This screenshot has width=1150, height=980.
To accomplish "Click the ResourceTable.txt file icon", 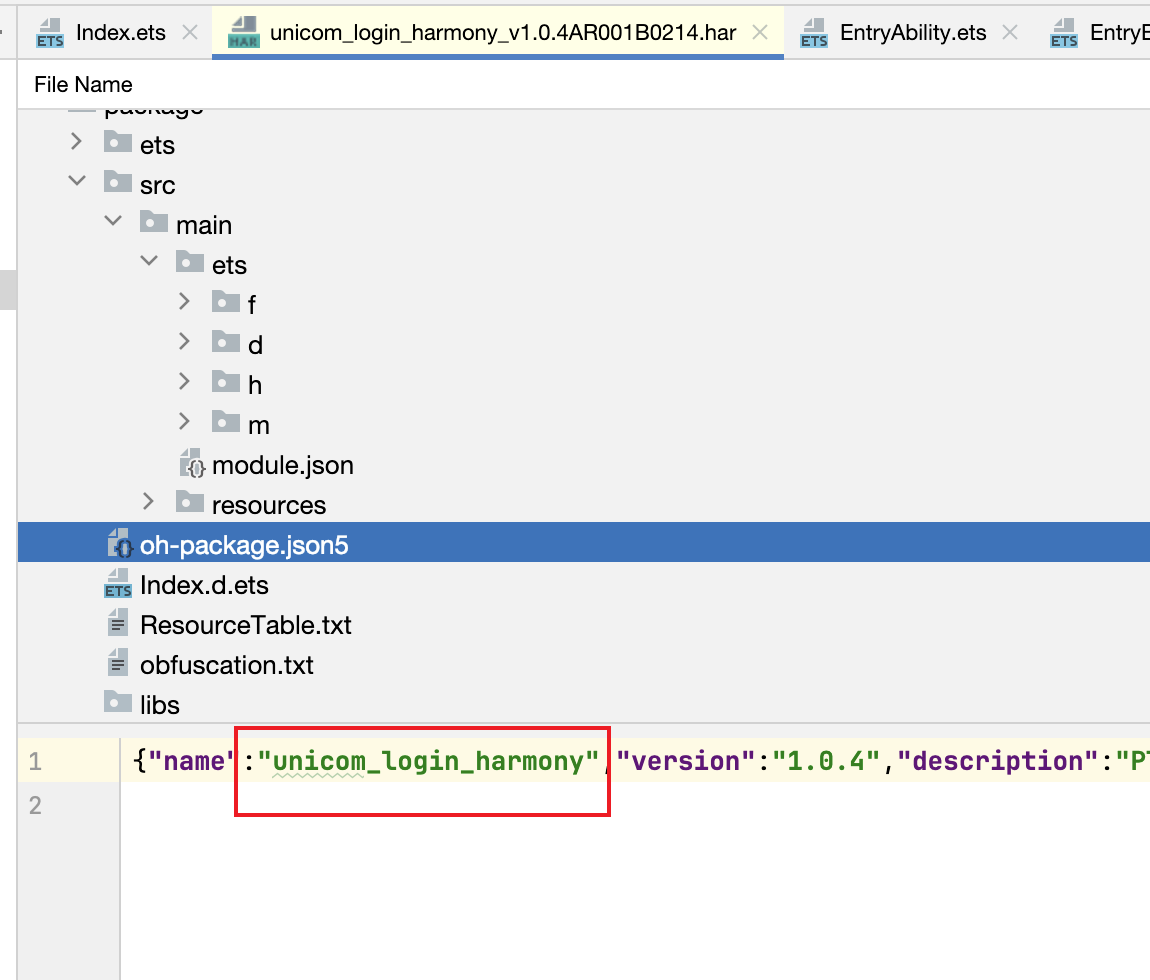I will 117,623.
